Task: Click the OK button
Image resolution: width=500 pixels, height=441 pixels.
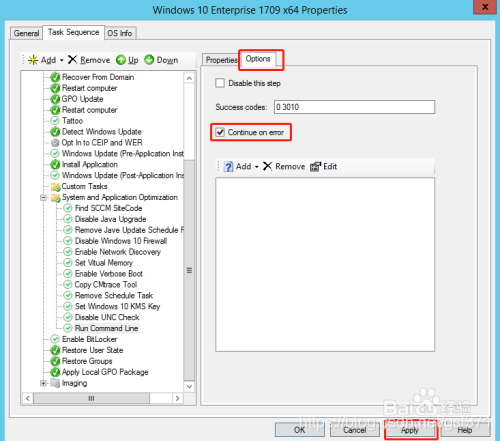Action: (x=300, y=430)
